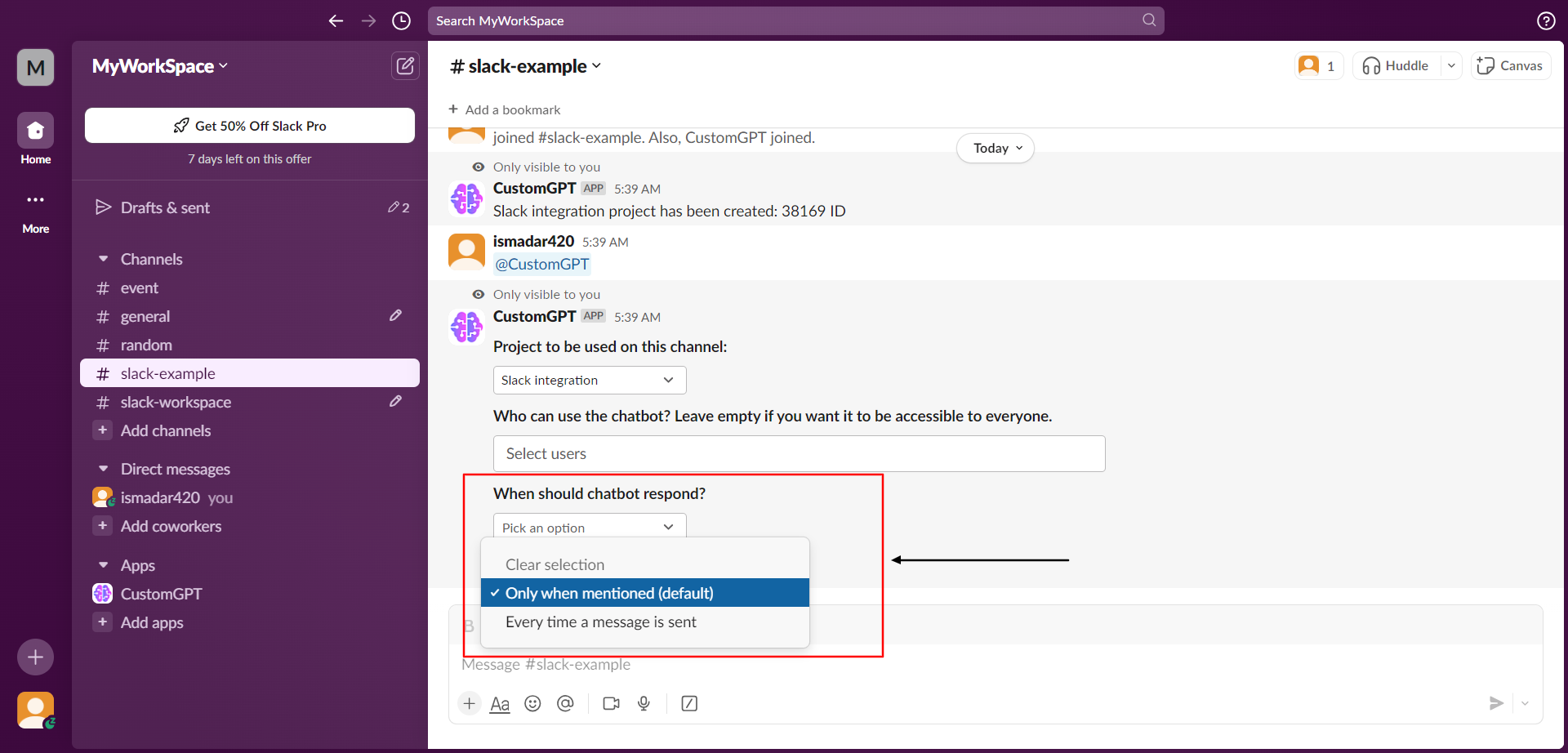This screenshot has height=753, width=1568.
Task: Open the emoji picker
Action: 532,703
